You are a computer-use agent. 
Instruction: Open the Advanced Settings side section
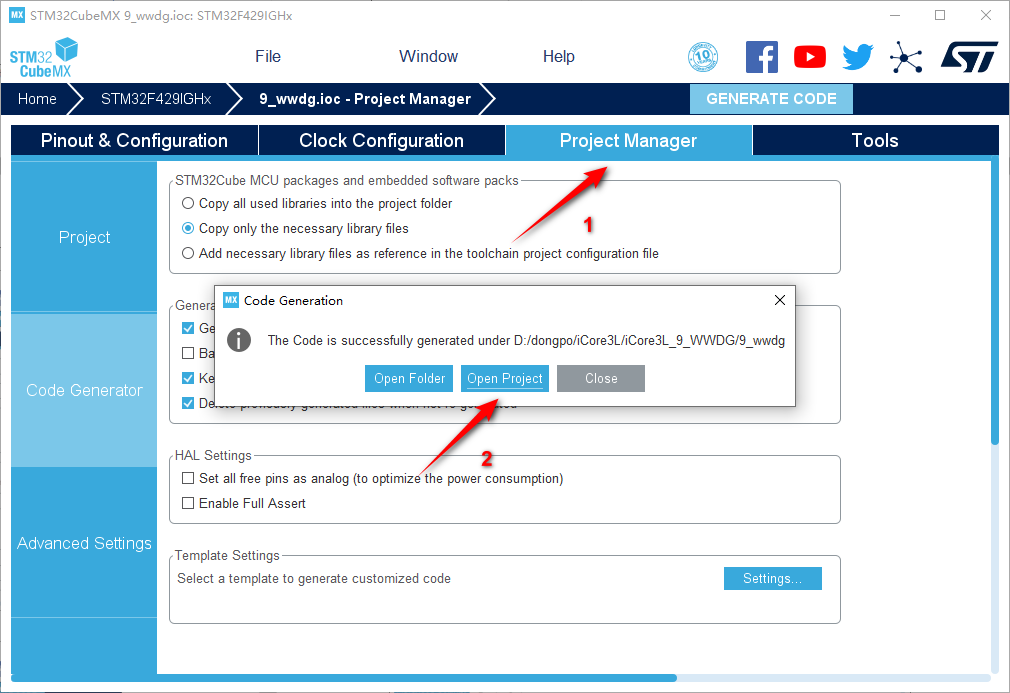pos(84,543)
